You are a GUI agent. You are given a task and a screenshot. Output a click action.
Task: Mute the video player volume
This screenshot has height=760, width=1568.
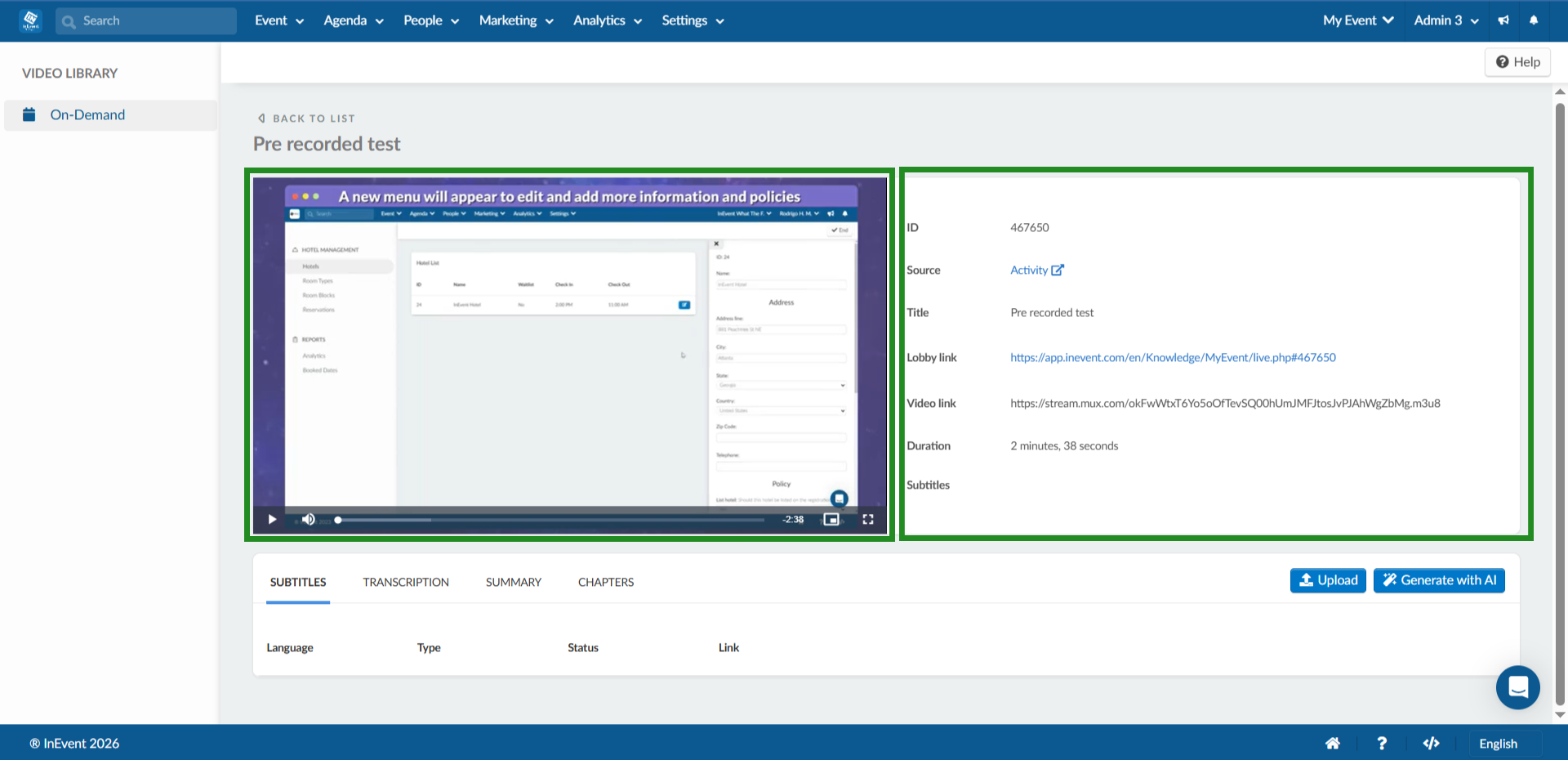[309, 519]
